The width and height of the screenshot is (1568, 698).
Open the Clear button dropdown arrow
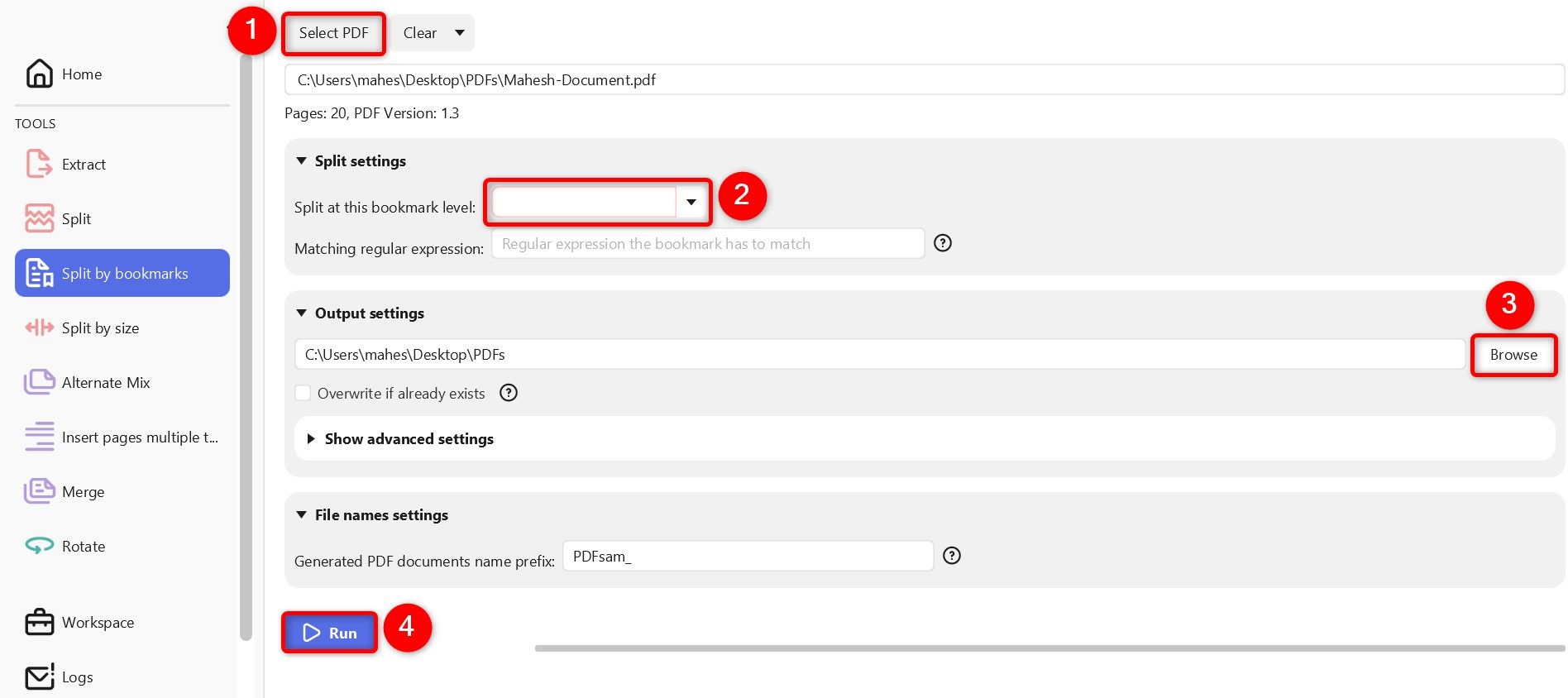point(460,33)
